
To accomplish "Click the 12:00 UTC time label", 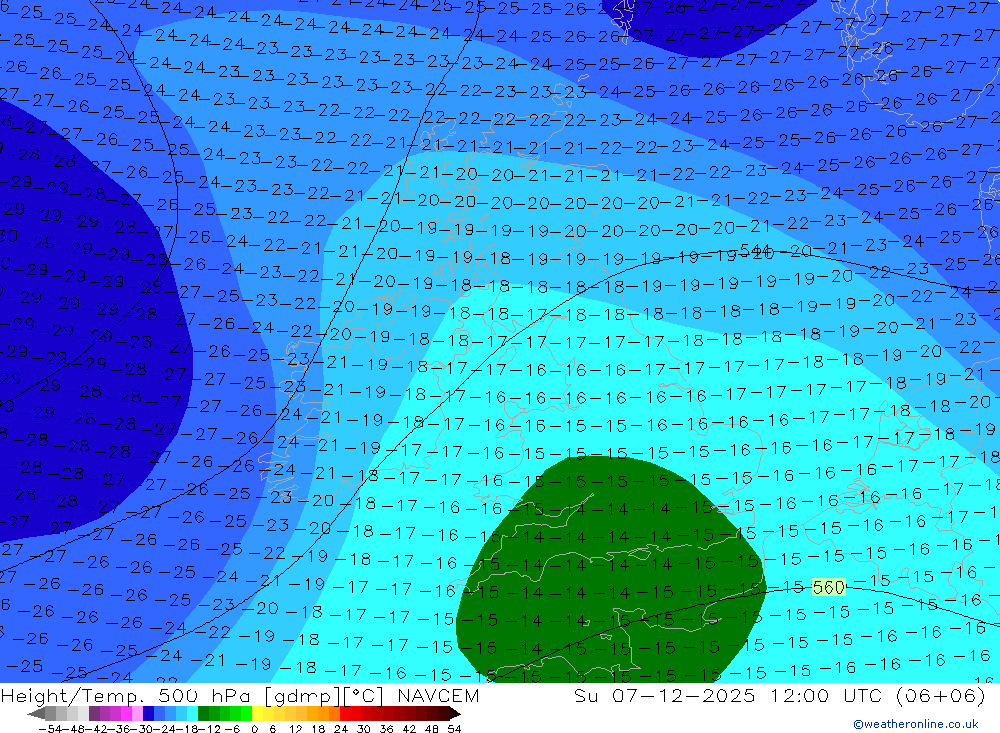I will point(825,695).
